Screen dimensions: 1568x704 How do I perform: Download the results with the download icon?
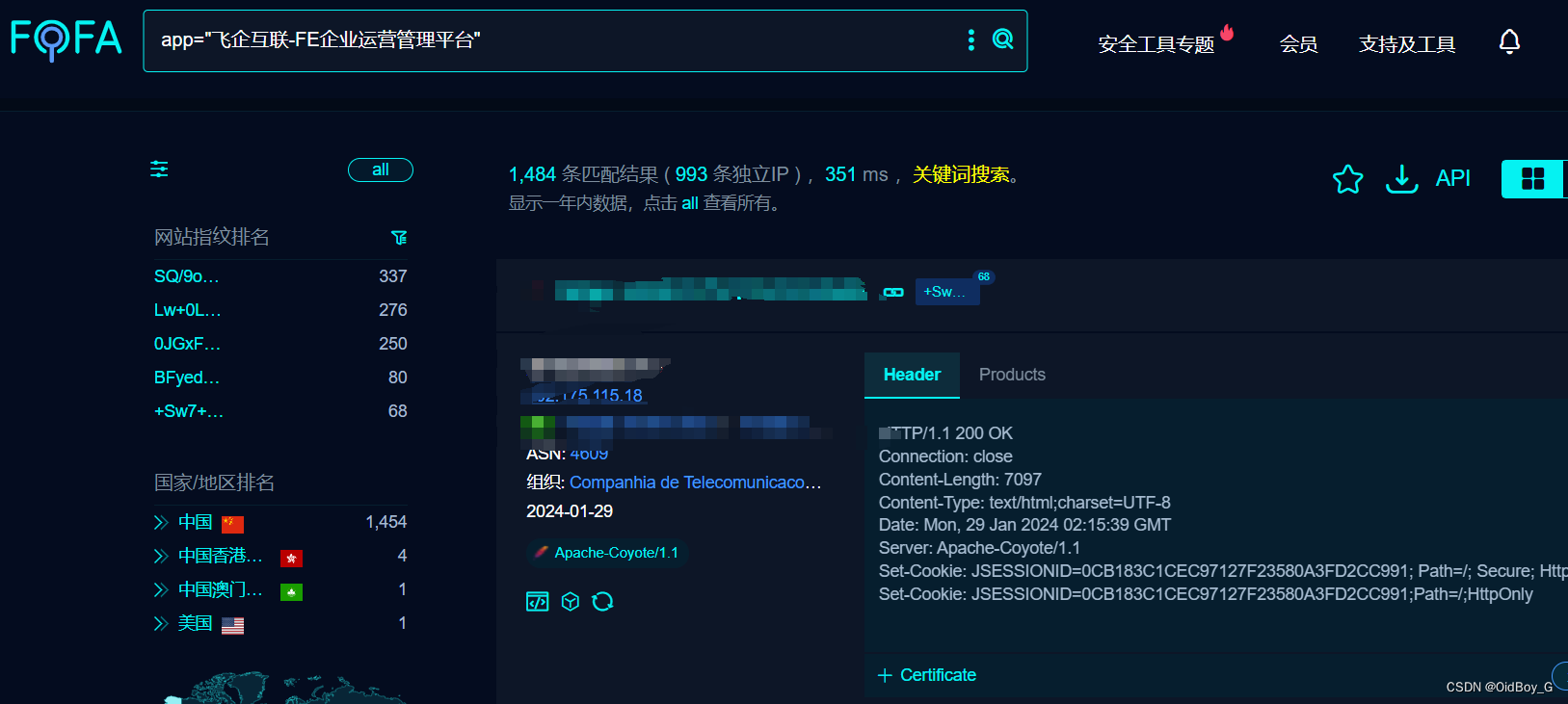(1401, 178)
